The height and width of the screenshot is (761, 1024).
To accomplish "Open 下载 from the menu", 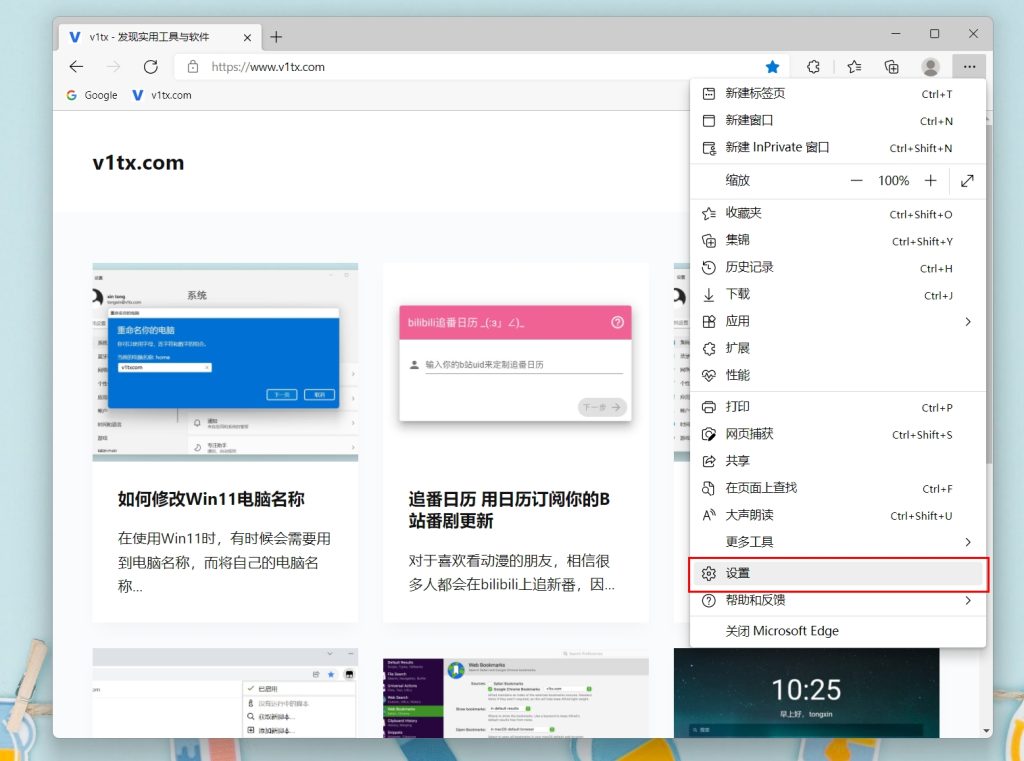I will (838, 295).
